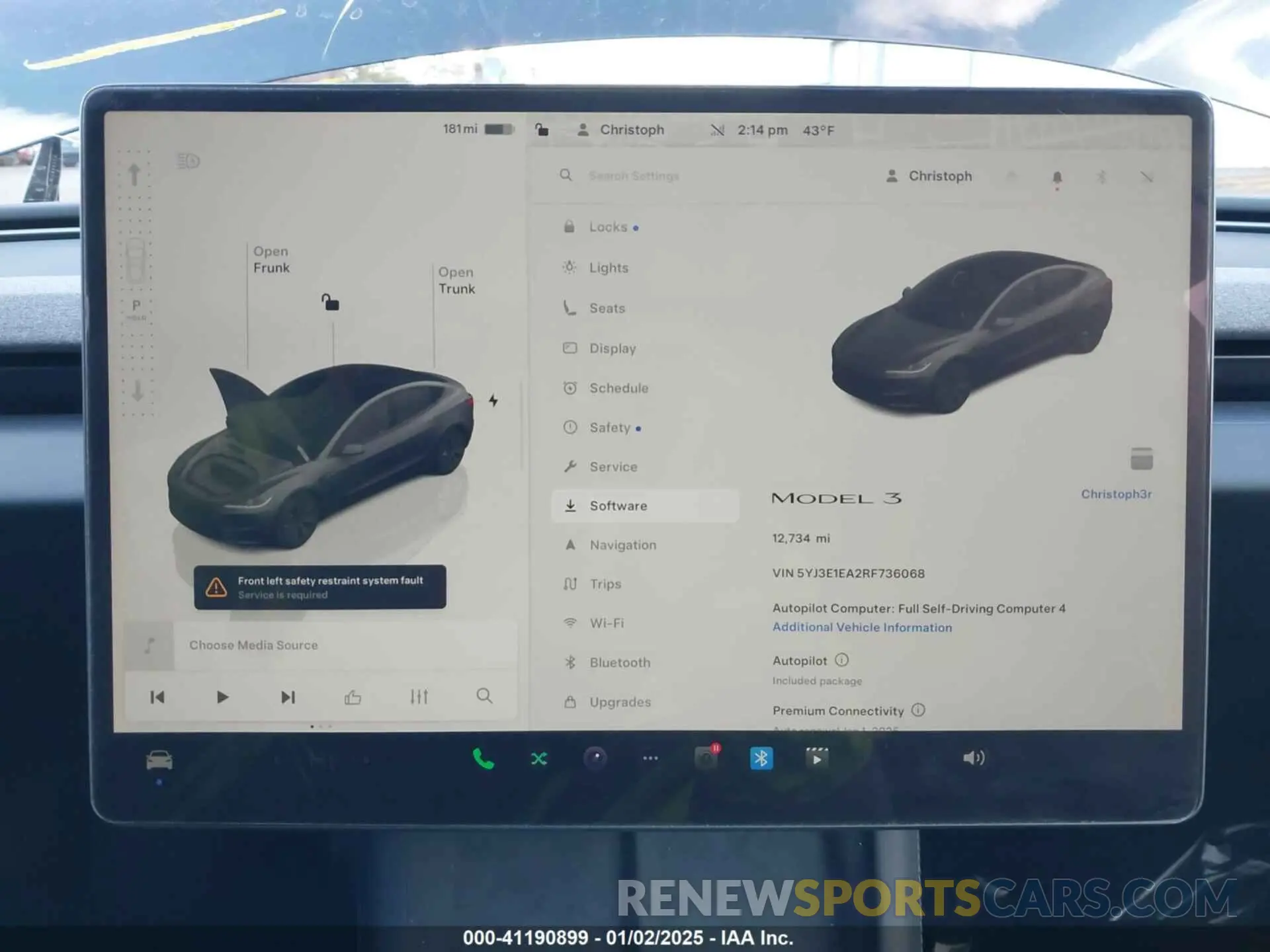Open the Christoph profile in settings header
This screenshot has width=1270, height=952.
pyautogui.click(x=929, y=176)
